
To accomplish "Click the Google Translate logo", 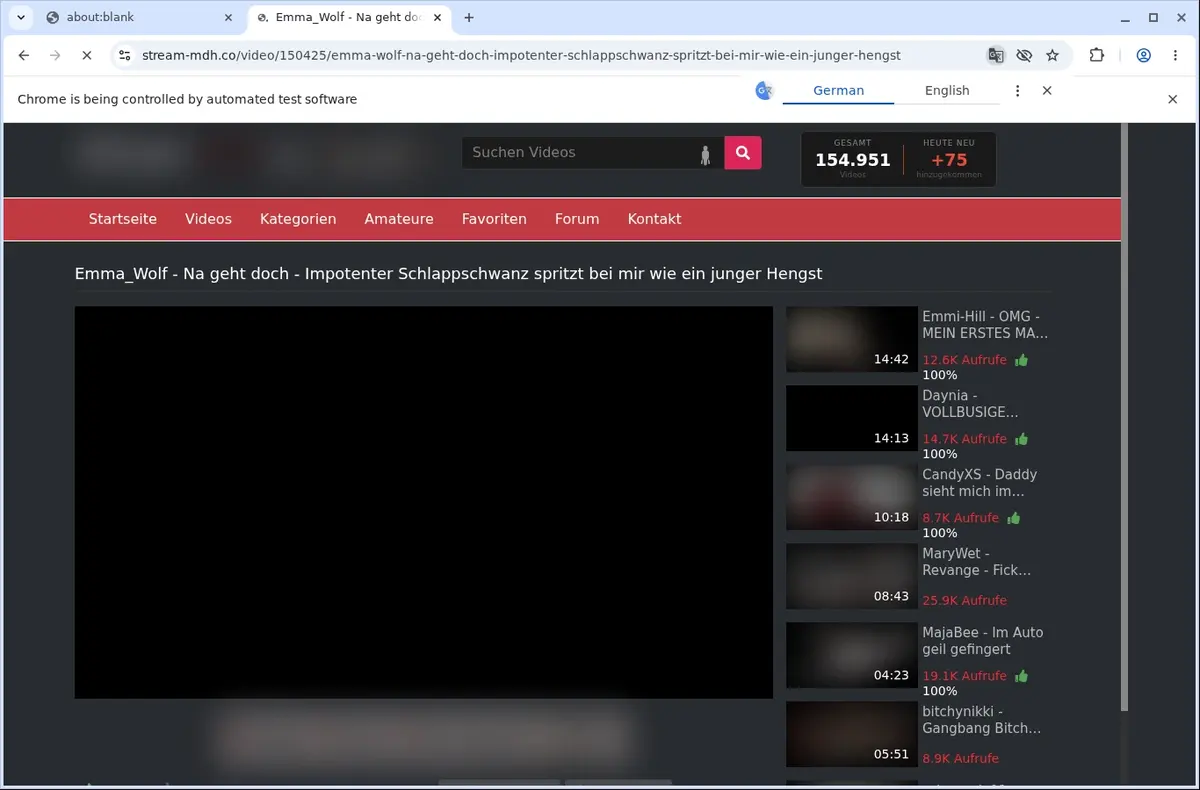I will point(764,91).
